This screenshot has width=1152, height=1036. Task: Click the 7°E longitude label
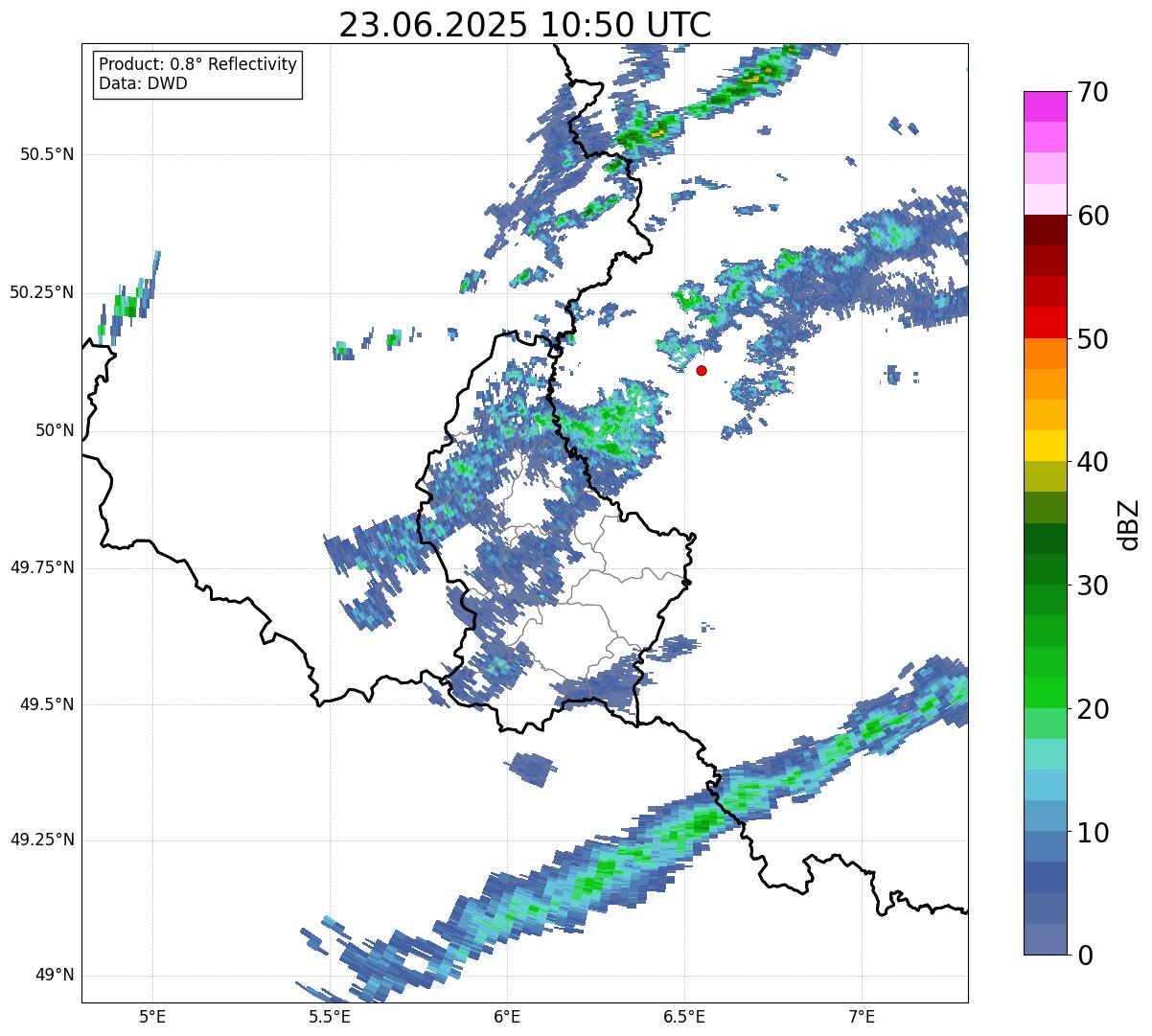point(862,1016)
